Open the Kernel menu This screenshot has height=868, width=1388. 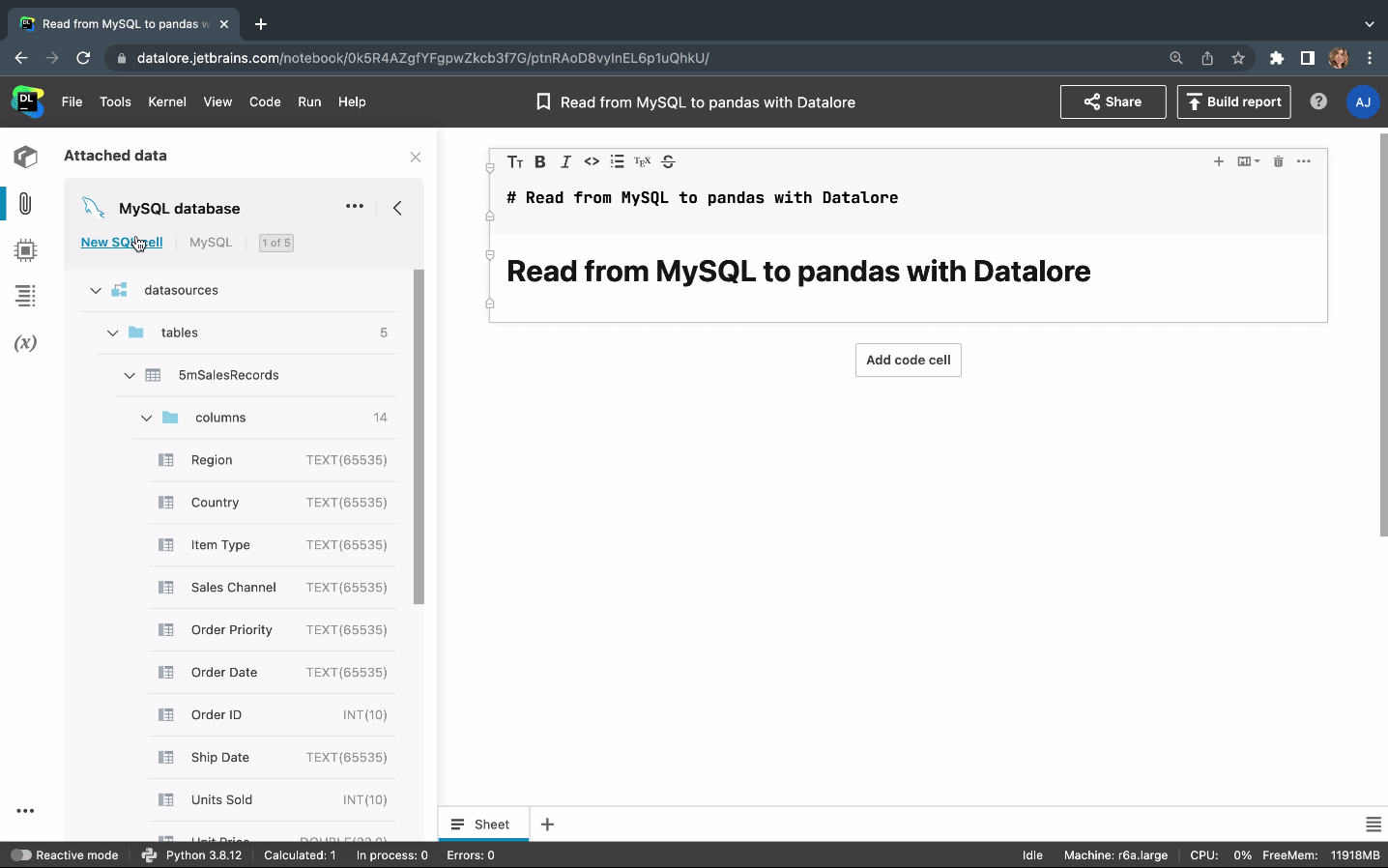click(x=166, y=101)
